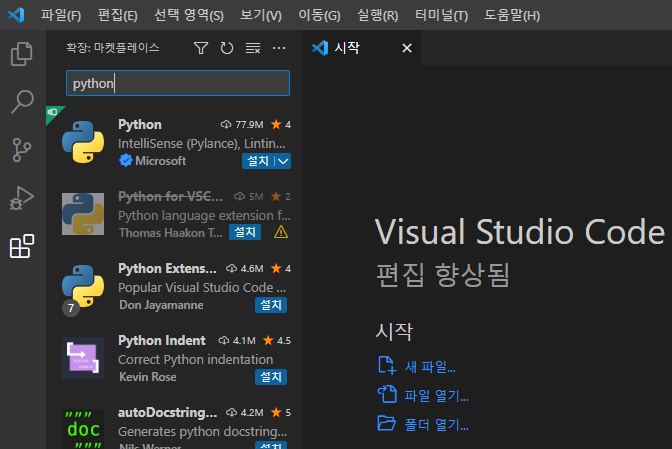Open the 보기(V) menu

[x=261, y=15]
